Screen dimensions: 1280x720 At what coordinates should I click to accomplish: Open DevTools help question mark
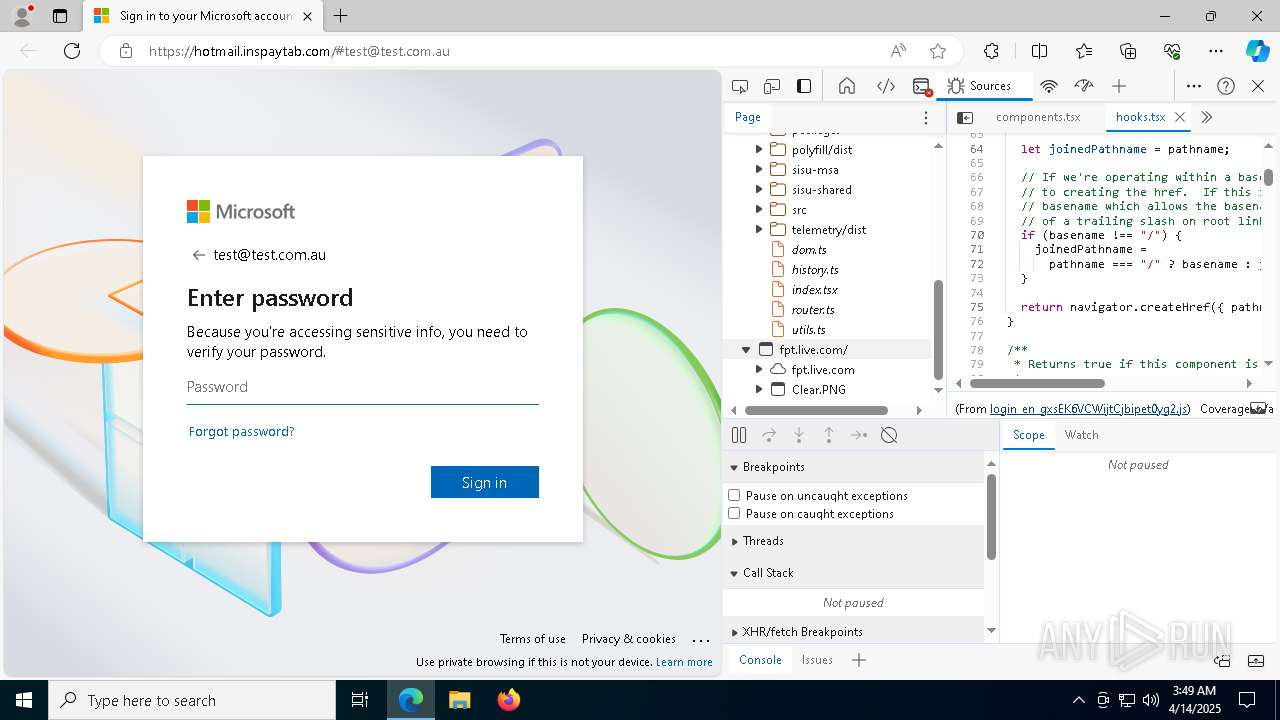1226,86
